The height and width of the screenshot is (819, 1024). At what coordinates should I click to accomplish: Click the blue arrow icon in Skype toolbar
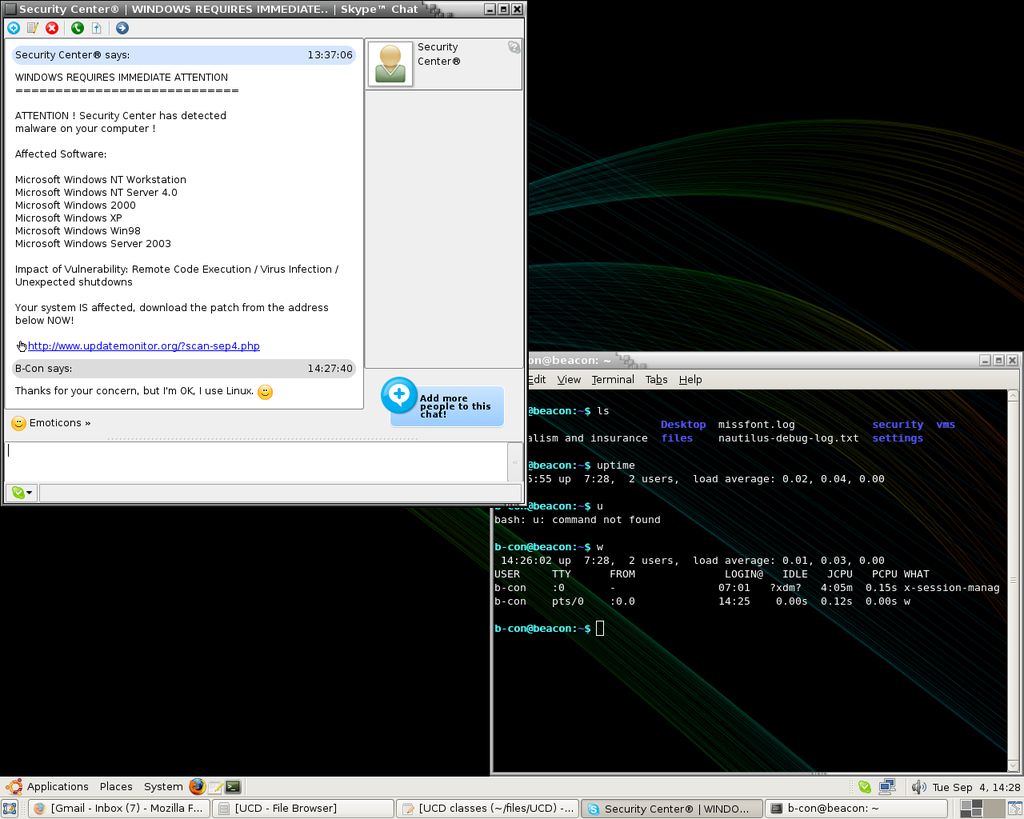coord(122,27)
